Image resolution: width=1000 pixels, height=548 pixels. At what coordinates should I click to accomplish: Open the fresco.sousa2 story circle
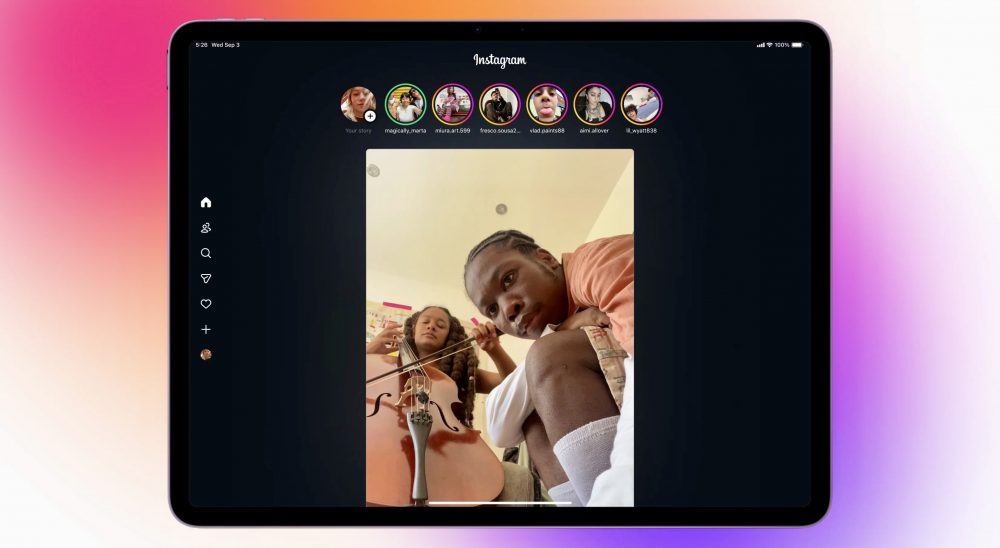(x=499, y=105)
